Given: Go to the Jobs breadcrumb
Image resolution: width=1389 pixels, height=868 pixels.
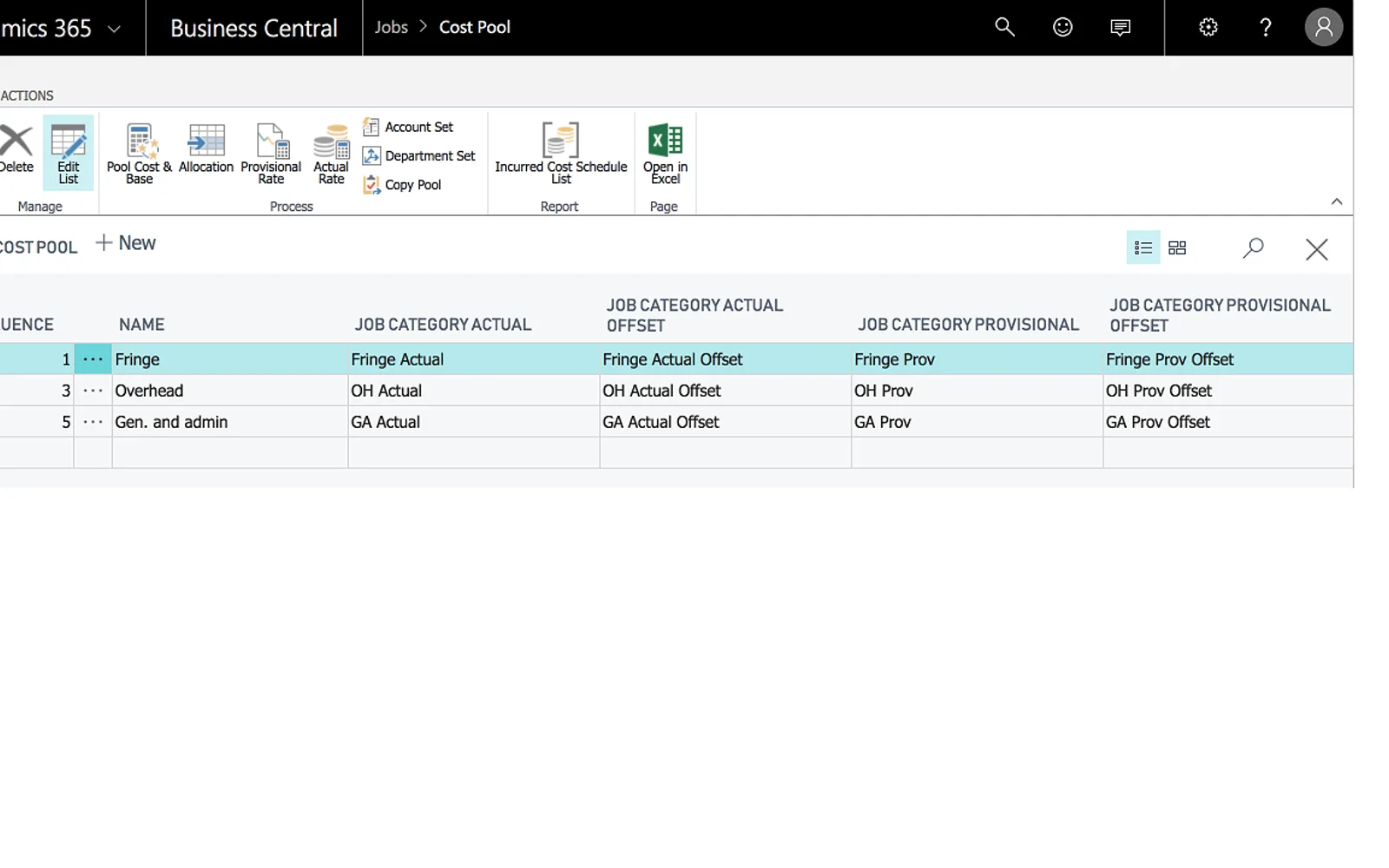Looking at the screenshot, I should coord(392,27).
